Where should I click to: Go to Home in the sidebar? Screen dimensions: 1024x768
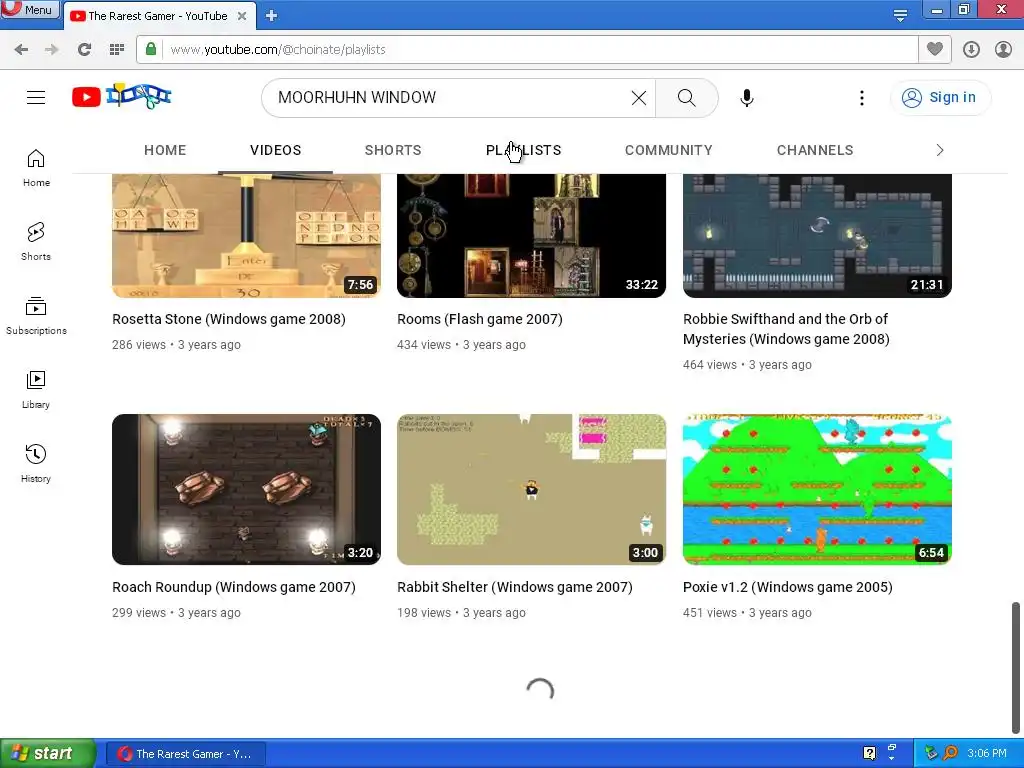pos(36,168)
